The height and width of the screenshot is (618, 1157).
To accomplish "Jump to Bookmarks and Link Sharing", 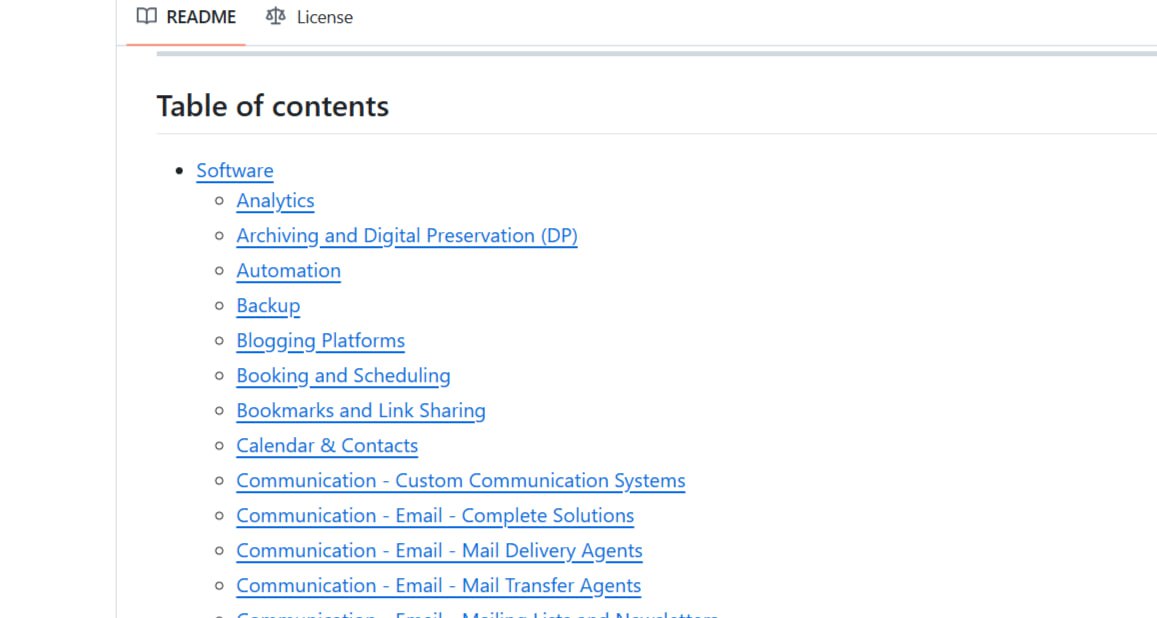I will (x=360, y=411).
